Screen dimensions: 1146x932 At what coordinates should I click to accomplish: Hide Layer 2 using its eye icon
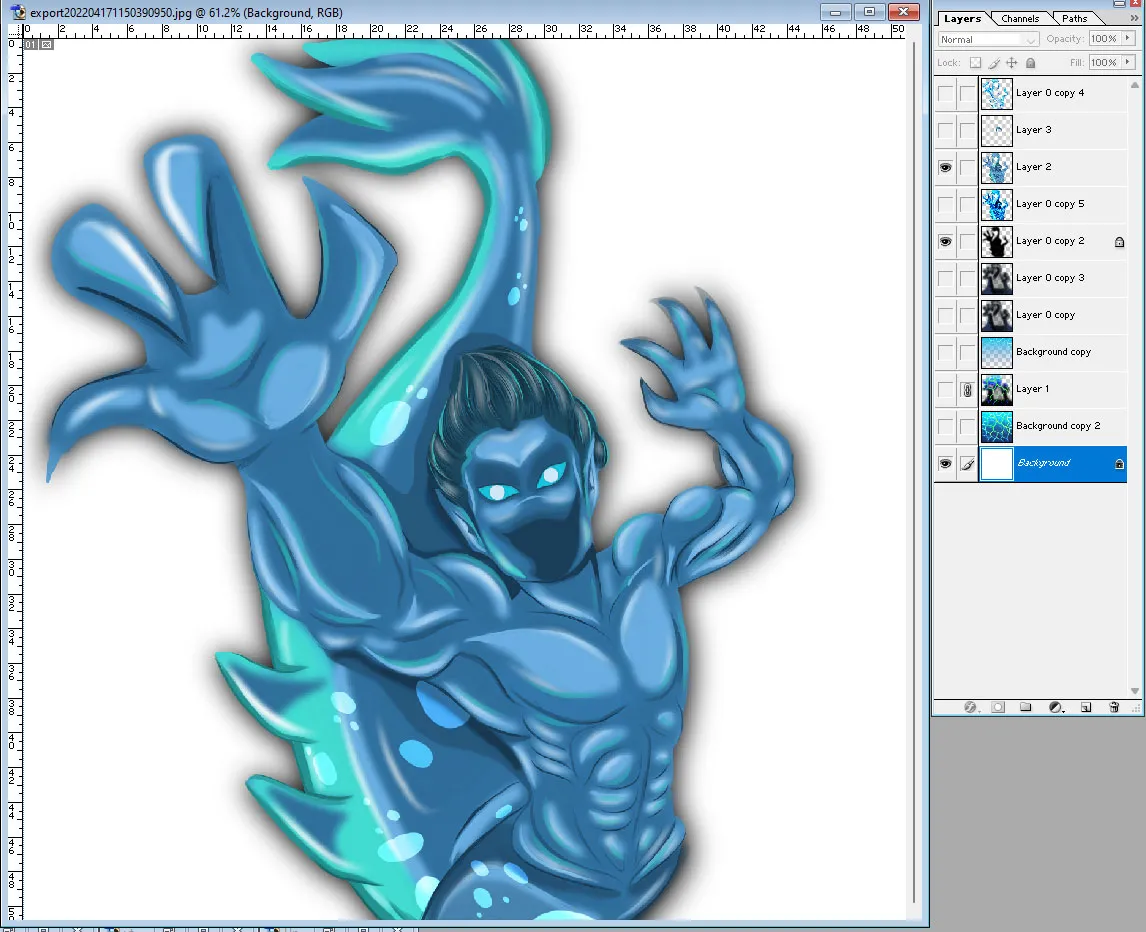tap(945, 167)
